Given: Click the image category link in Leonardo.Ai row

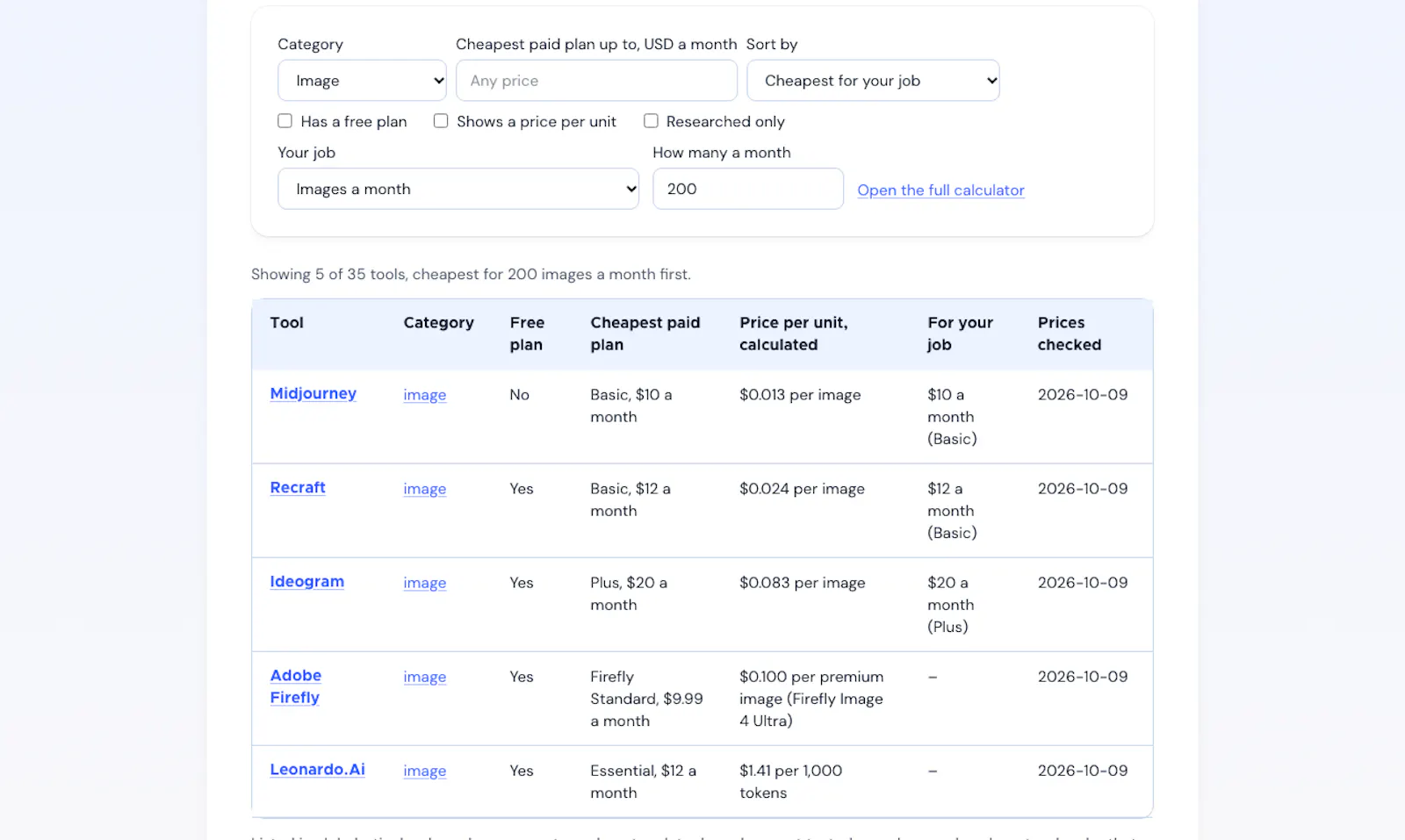Looking at the screenshot, I should 425,771.
